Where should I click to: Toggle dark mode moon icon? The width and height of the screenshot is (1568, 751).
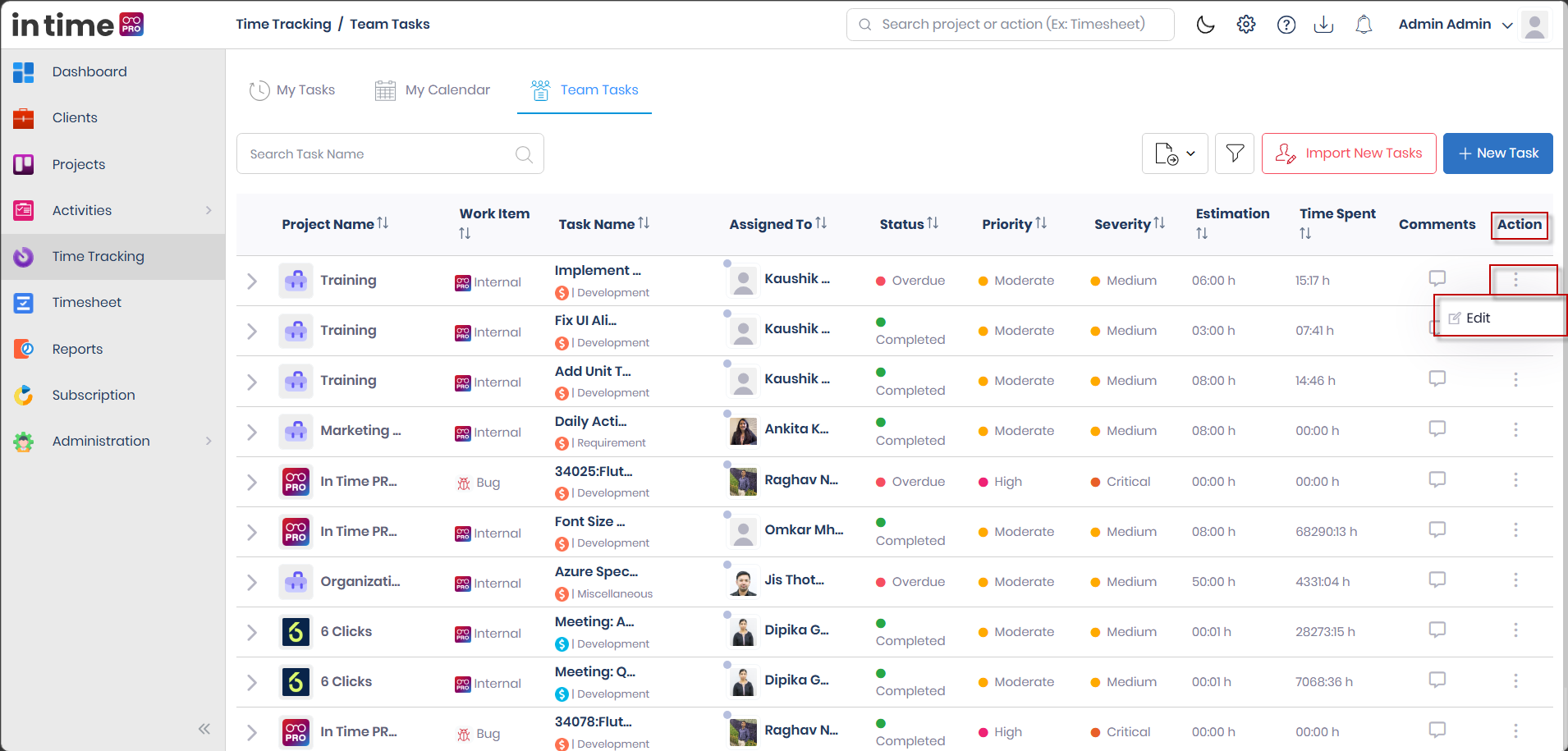click(x=1205, y=25)
